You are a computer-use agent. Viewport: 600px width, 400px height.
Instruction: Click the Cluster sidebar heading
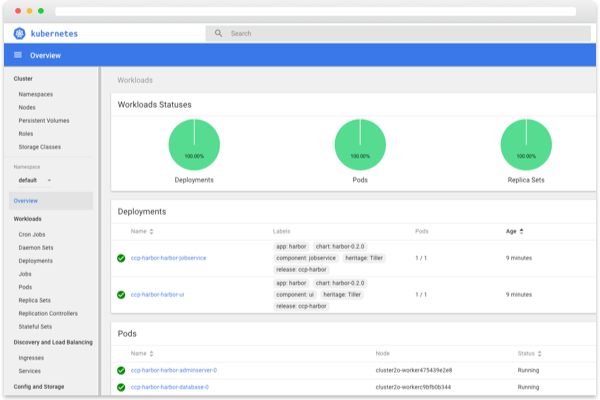(x=23, y=78)
